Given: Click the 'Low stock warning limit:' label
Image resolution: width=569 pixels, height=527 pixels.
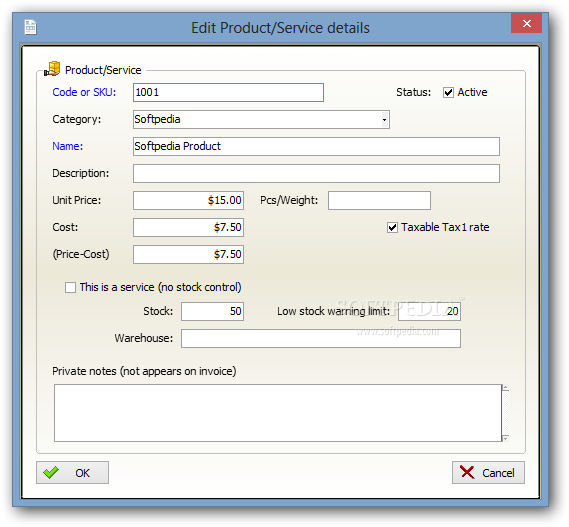Looking at the screenshot, I should coord(333,311).
